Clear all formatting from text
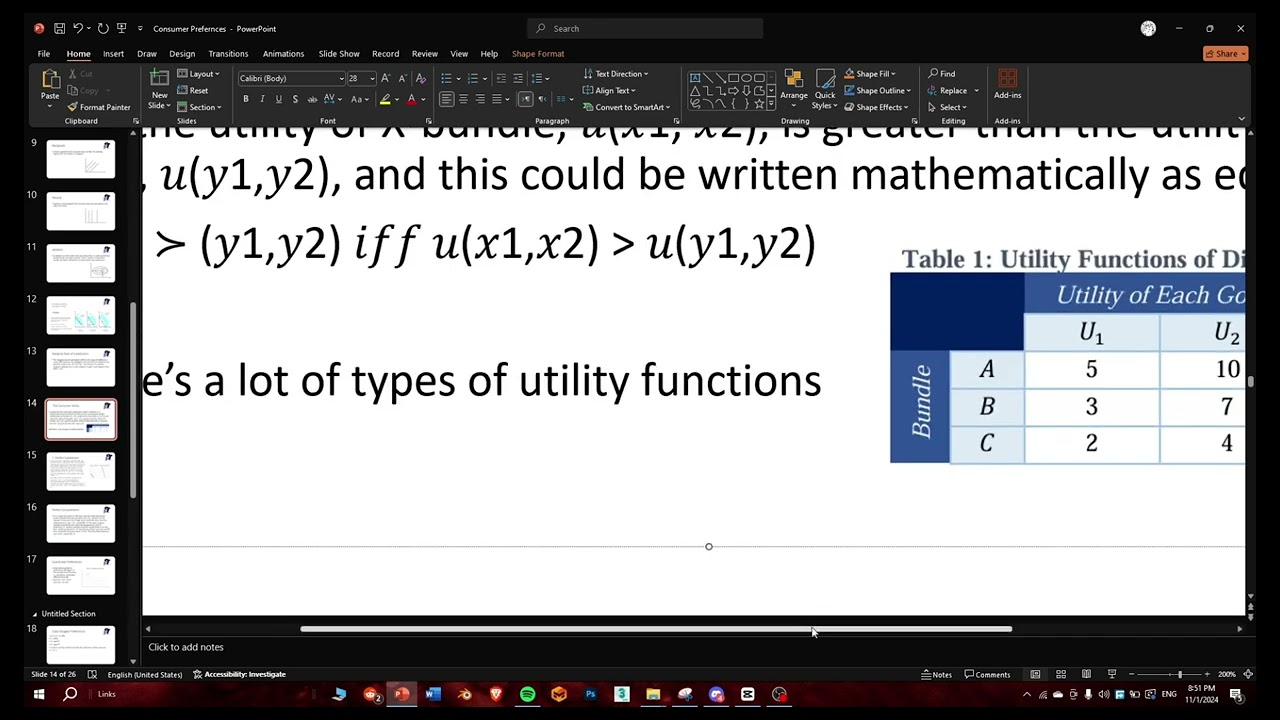Screen dimensions: 1280x720 (420, 78)
